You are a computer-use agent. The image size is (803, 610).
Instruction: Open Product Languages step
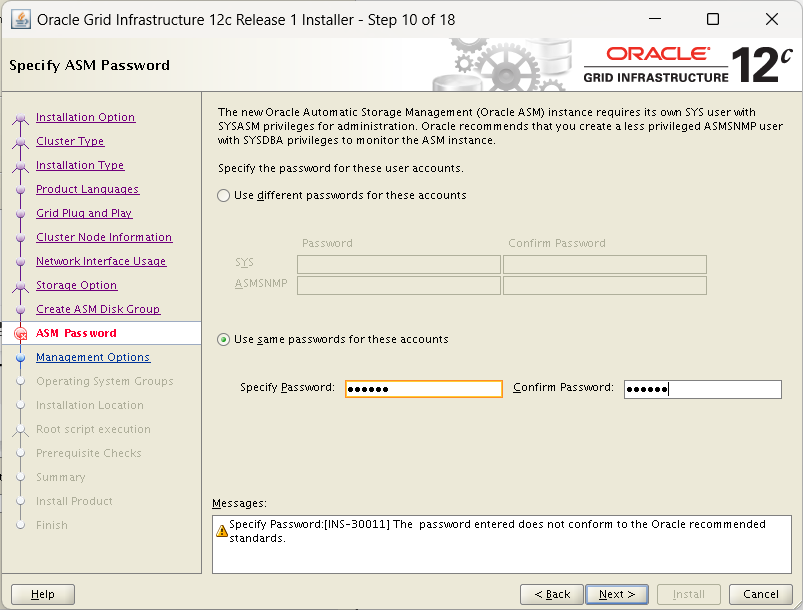click(x=88, y=190)
